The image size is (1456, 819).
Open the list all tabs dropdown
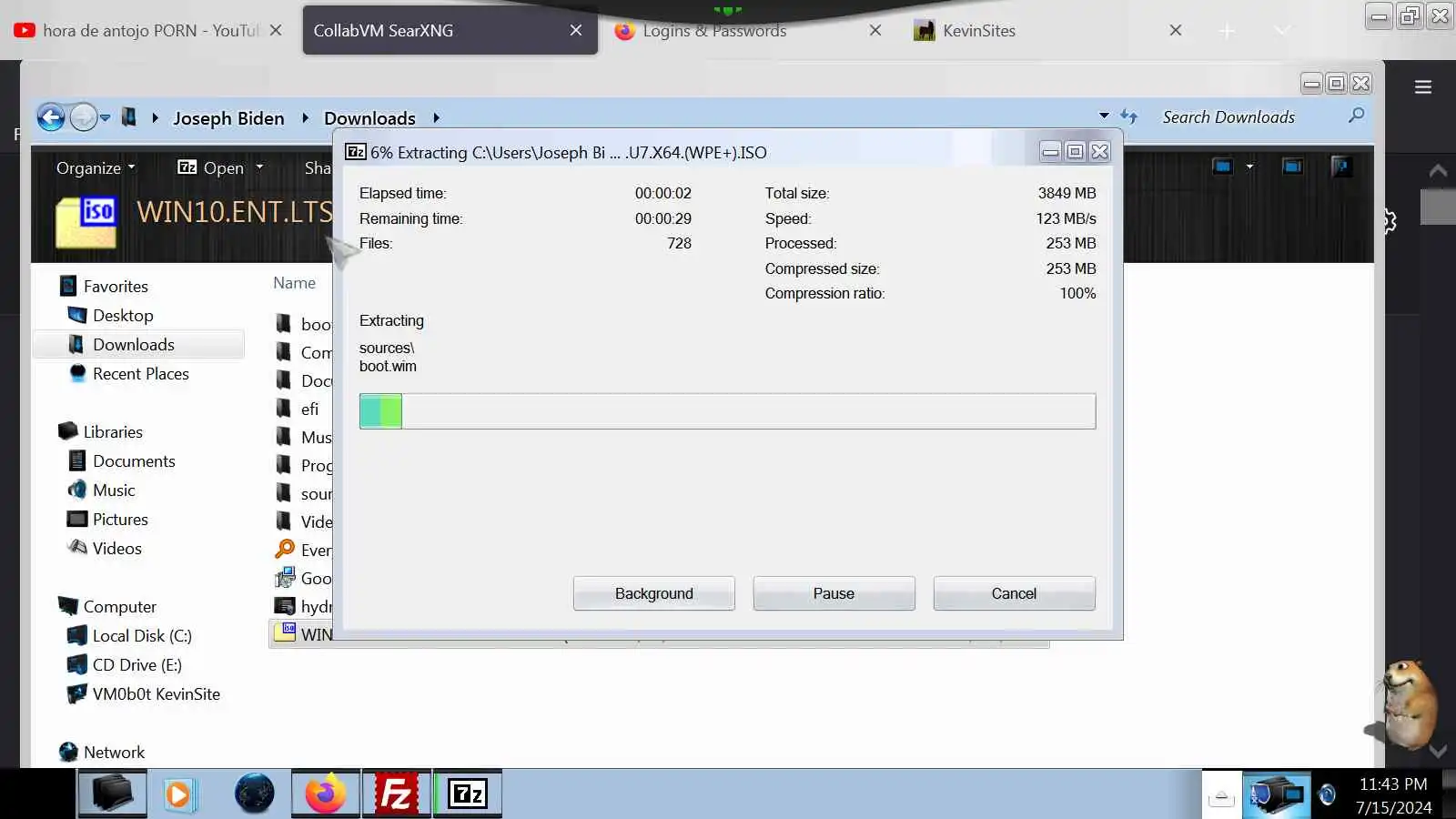click(1282, 31)
